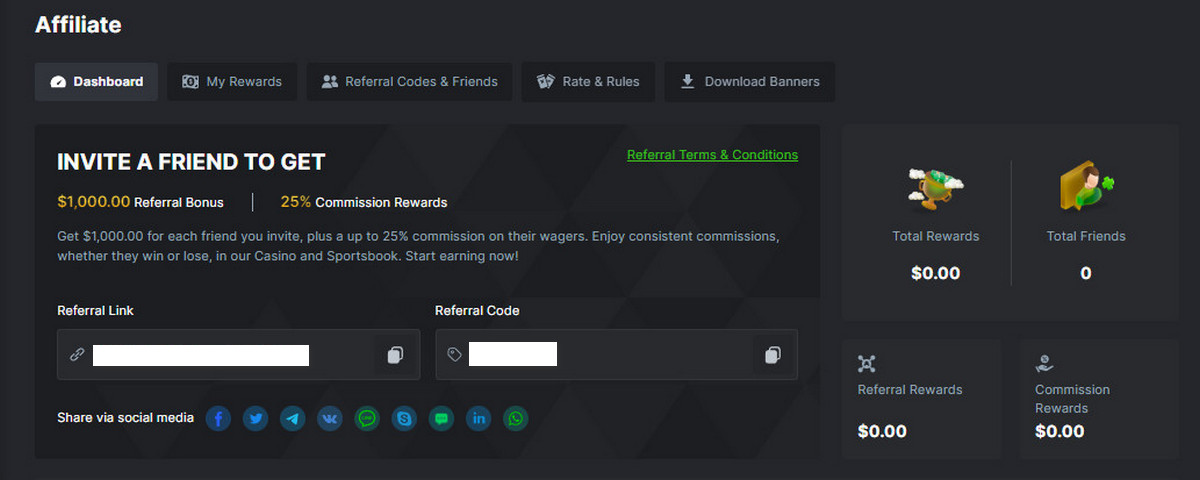Share referral via Telegram icon
The image size is (1200, 480).
pyautogui.click(x=293, y=418)
